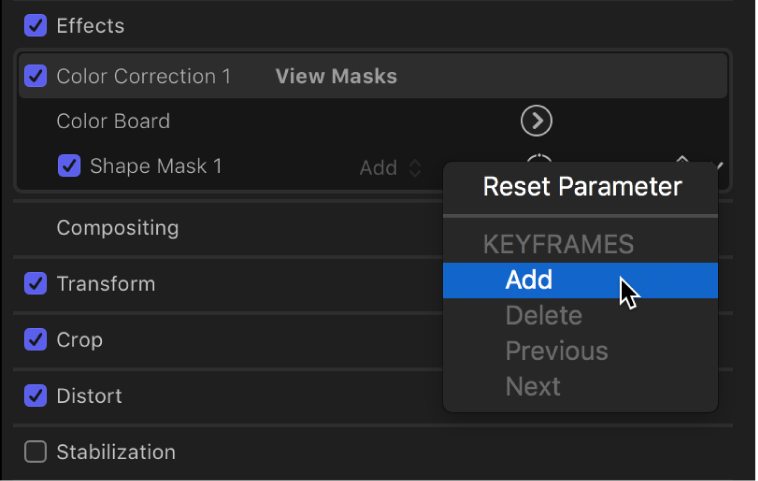Viewport: 758px width, 481px height.
Task: Choose Previous keyframe menu item
Action: coord(556,351)
